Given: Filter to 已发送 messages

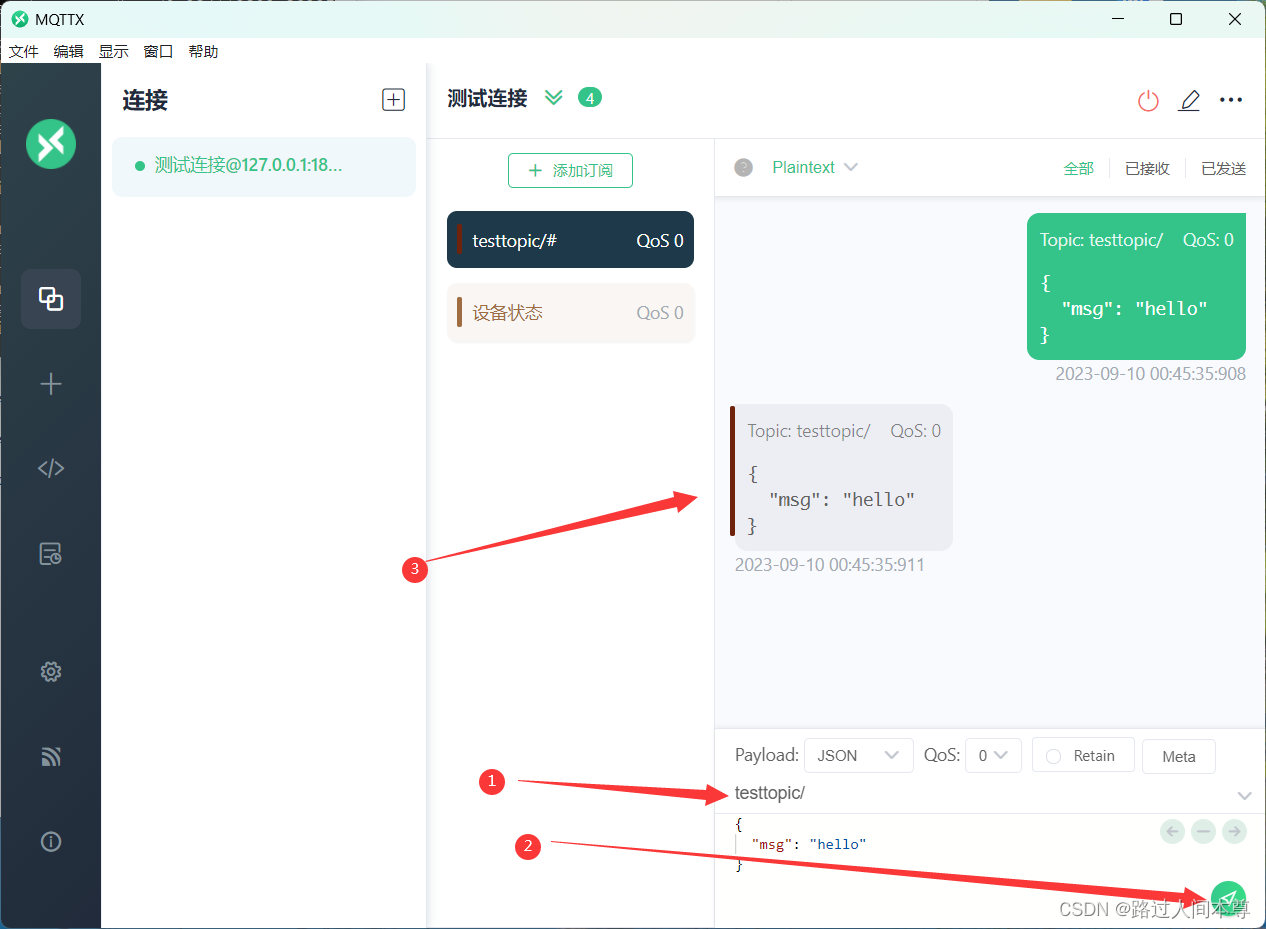Looking at the screenshot, I should click(x=1224, y=168).
